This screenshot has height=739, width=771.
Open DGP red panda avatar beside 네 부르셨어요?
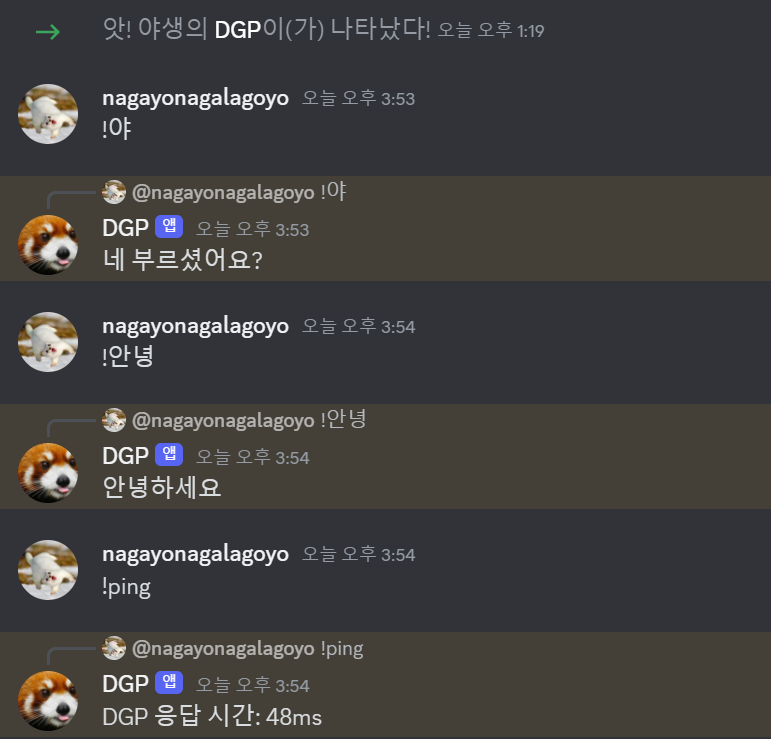click(48, 245)
